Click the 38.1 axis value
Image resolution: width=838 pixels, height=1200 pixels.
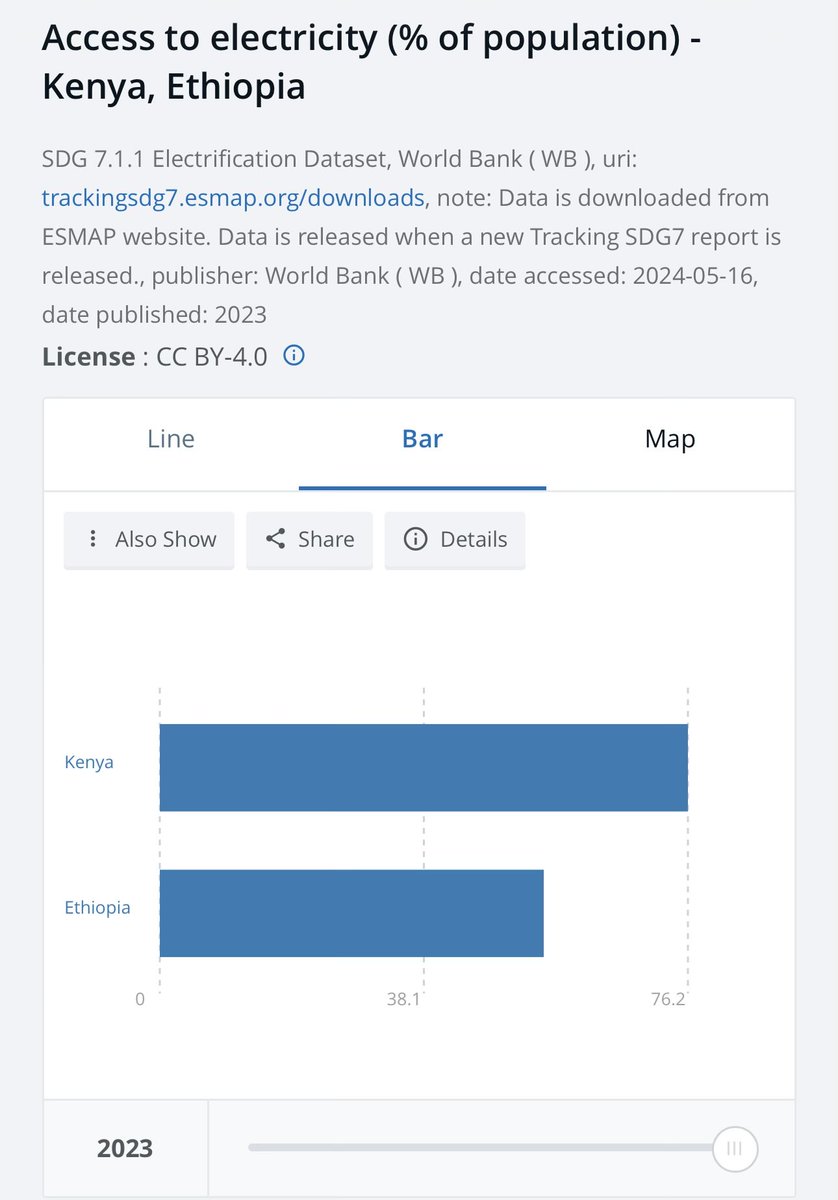tap(404, 999)
